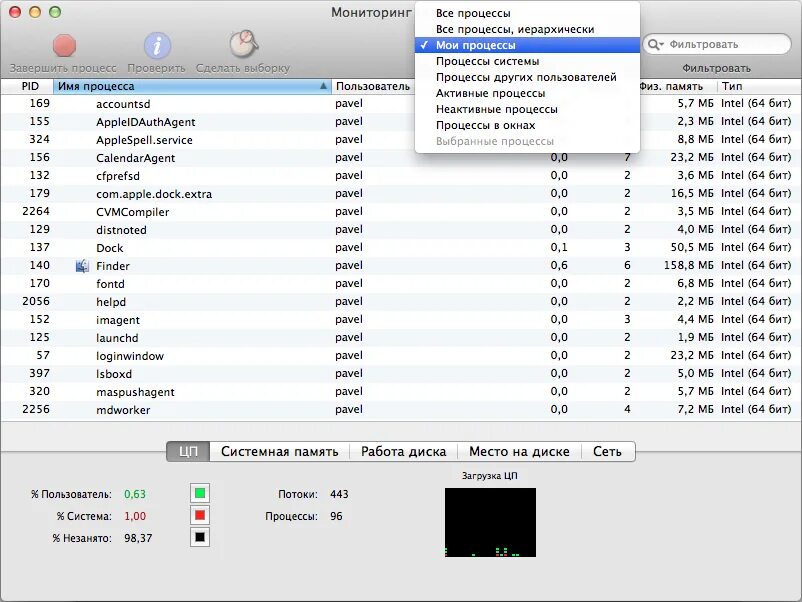Select the imagent process row
Viewport: 802px width, 602px height.
click(x=401, y=320)
